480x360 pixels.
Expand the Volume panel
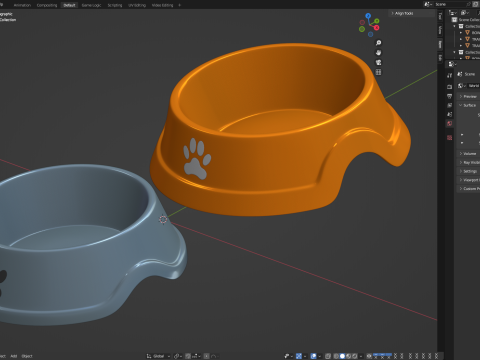[x=468, y=153]
